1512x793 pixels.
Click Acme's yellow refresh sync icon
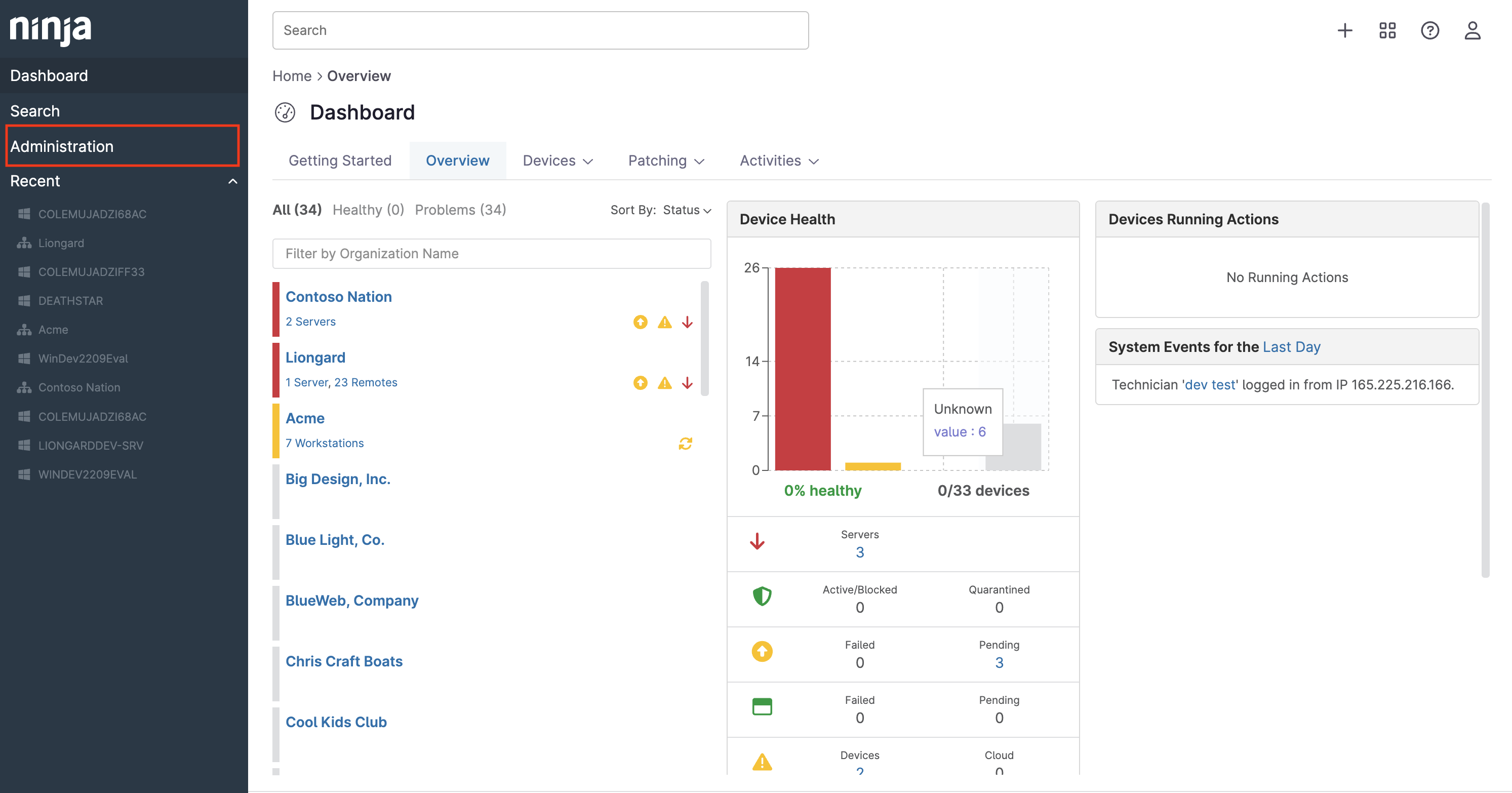685,443
